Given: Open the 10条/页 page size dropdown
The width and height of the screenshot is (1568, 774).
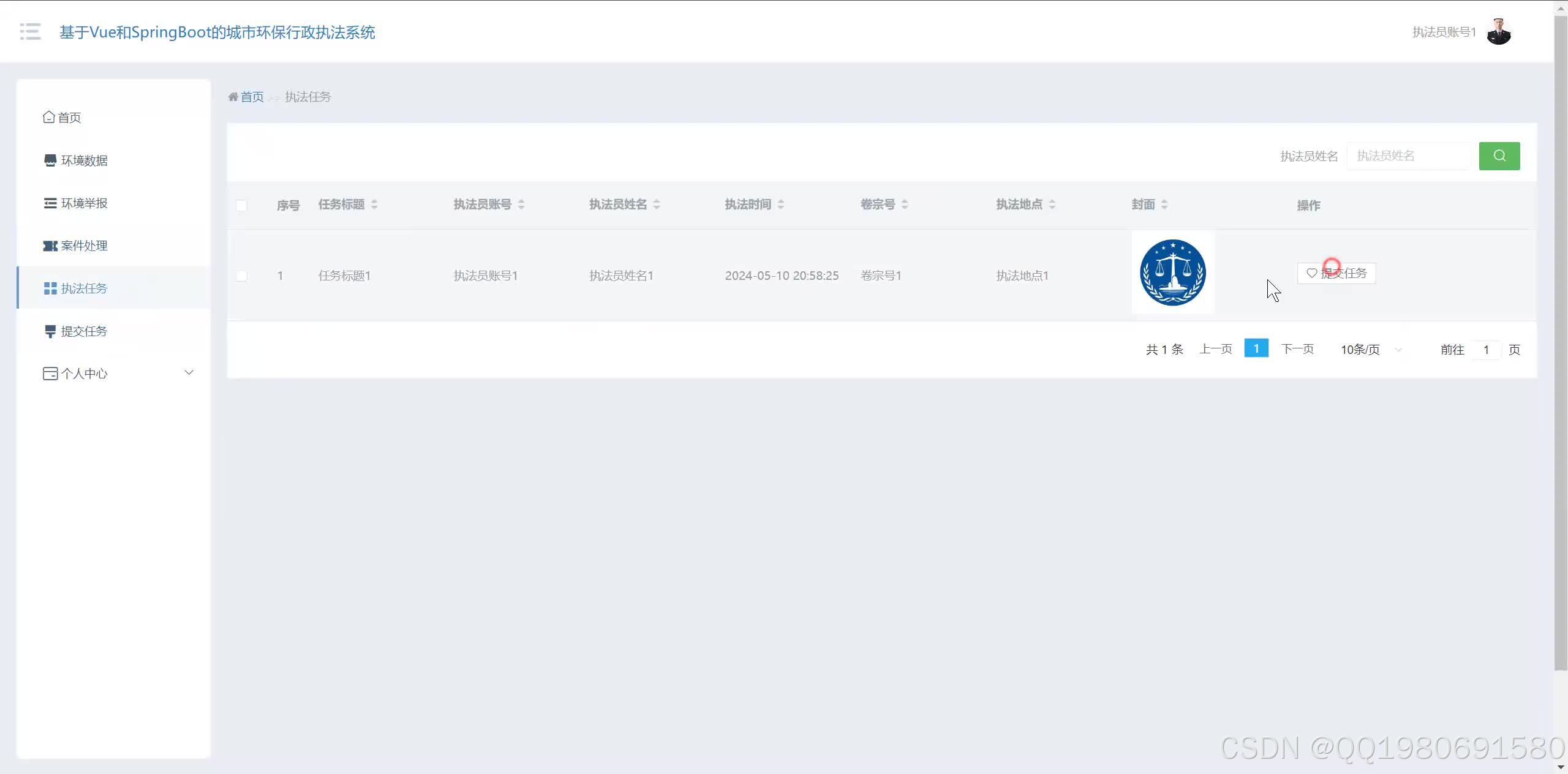Looking at the screenshot, I should (1370, 350).
